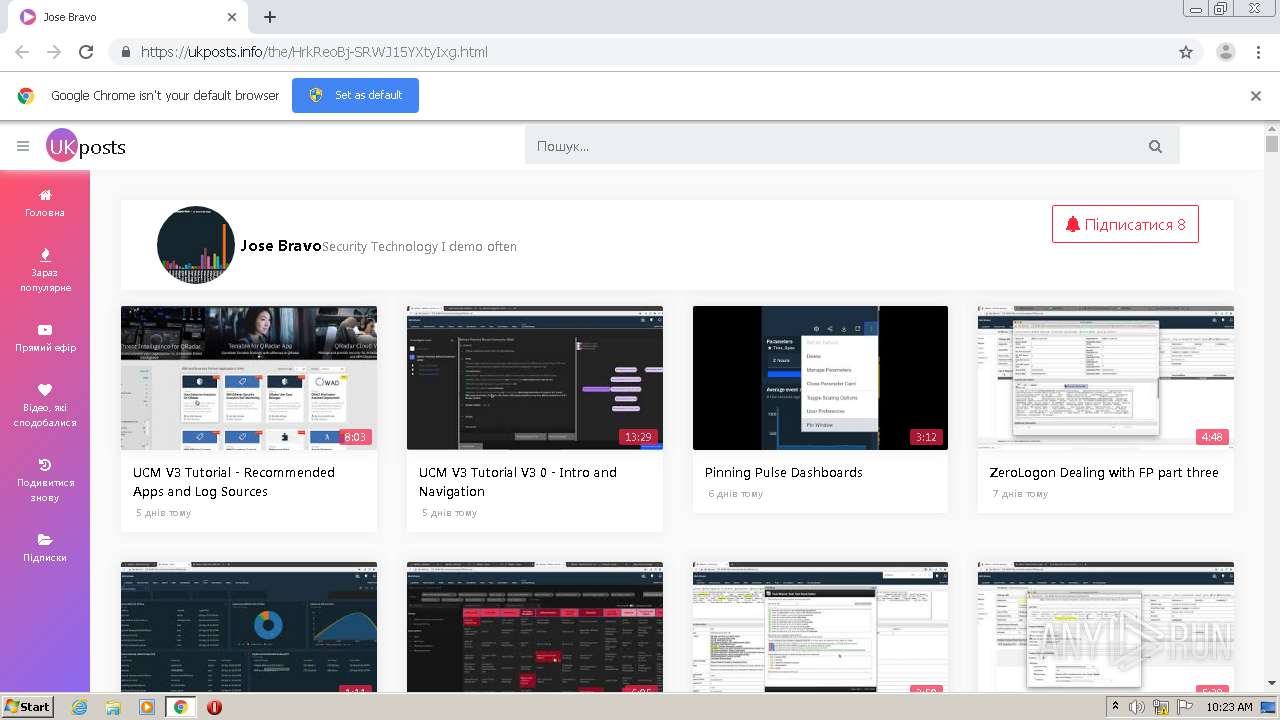Image resolution: width=1280 pixels, height=720 pixels.
Task: Click Chrome icon in taskbar
Action: [181, 707]
